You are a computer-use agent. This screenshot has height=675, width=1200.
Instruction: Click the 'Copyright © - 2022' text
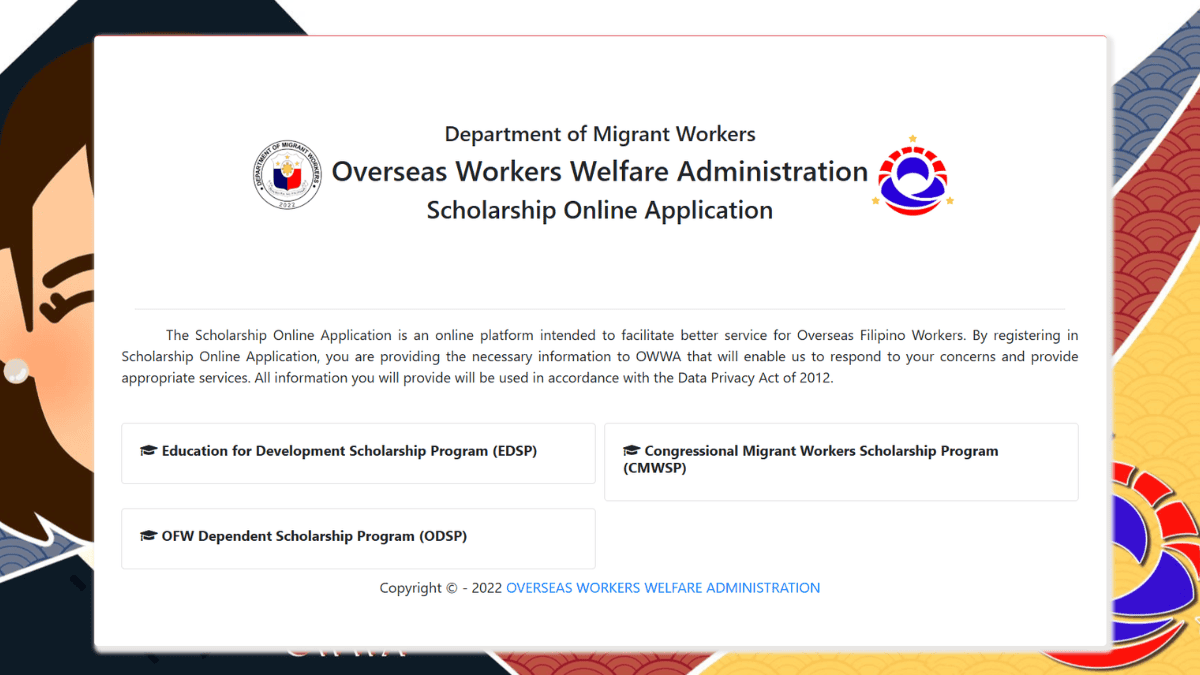(441, 588)
